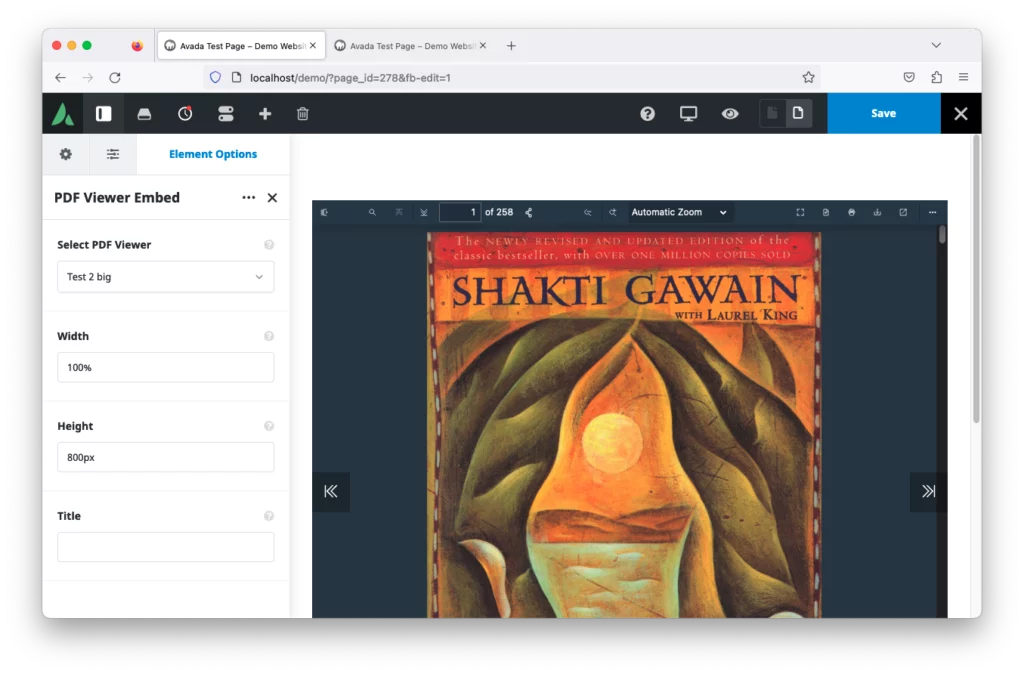The height and width of the screenshot is (674, 1024).
Task: Jump to first page with left arrow overlay
Action: point(330,491)
